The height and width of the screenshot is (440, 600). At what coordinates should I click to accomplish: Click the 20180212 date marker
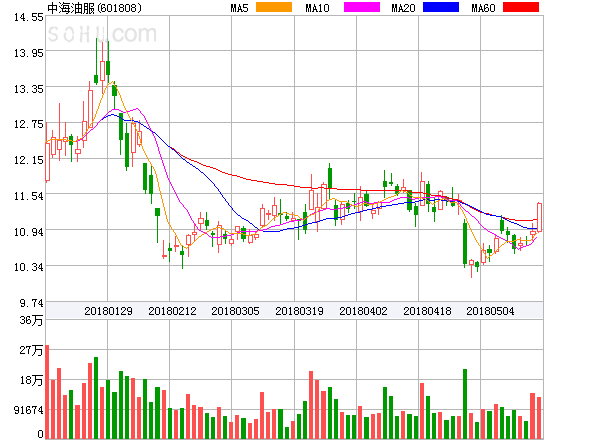click(172, 311)
